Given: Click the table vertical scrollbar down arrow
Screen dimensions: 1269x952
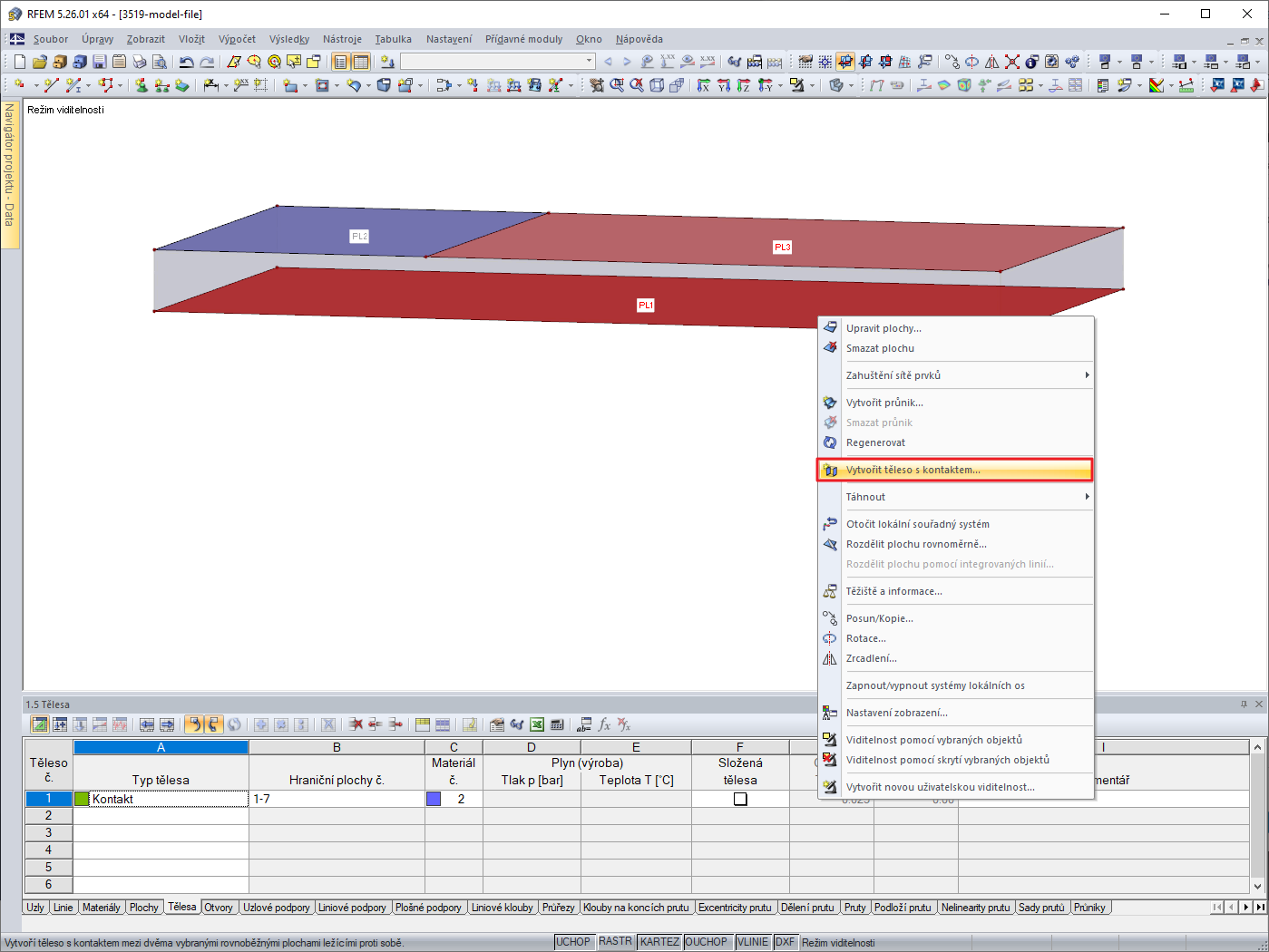Looking at the screenshot, I should coord(1257,887).
